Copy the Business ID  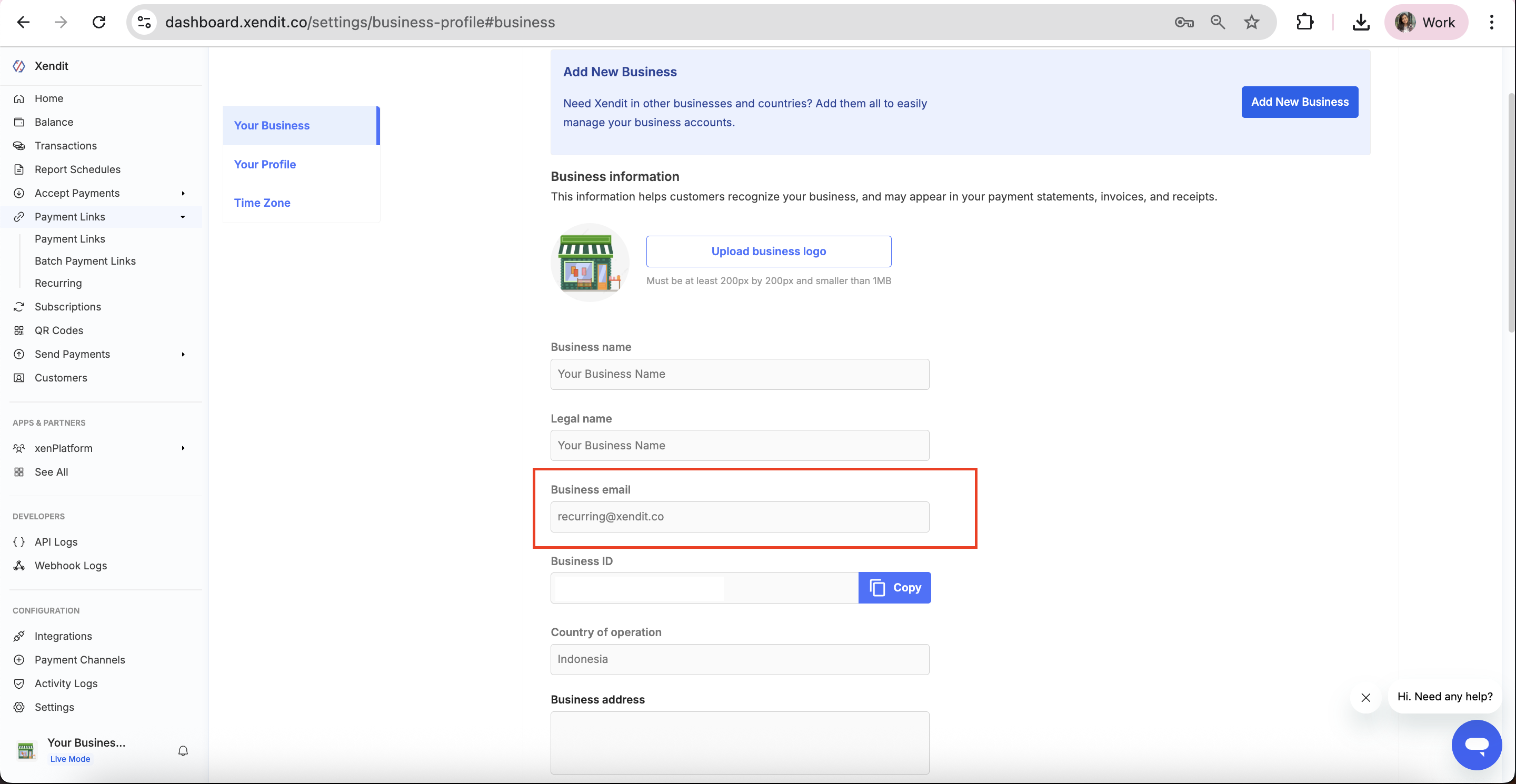coord(894,588)
